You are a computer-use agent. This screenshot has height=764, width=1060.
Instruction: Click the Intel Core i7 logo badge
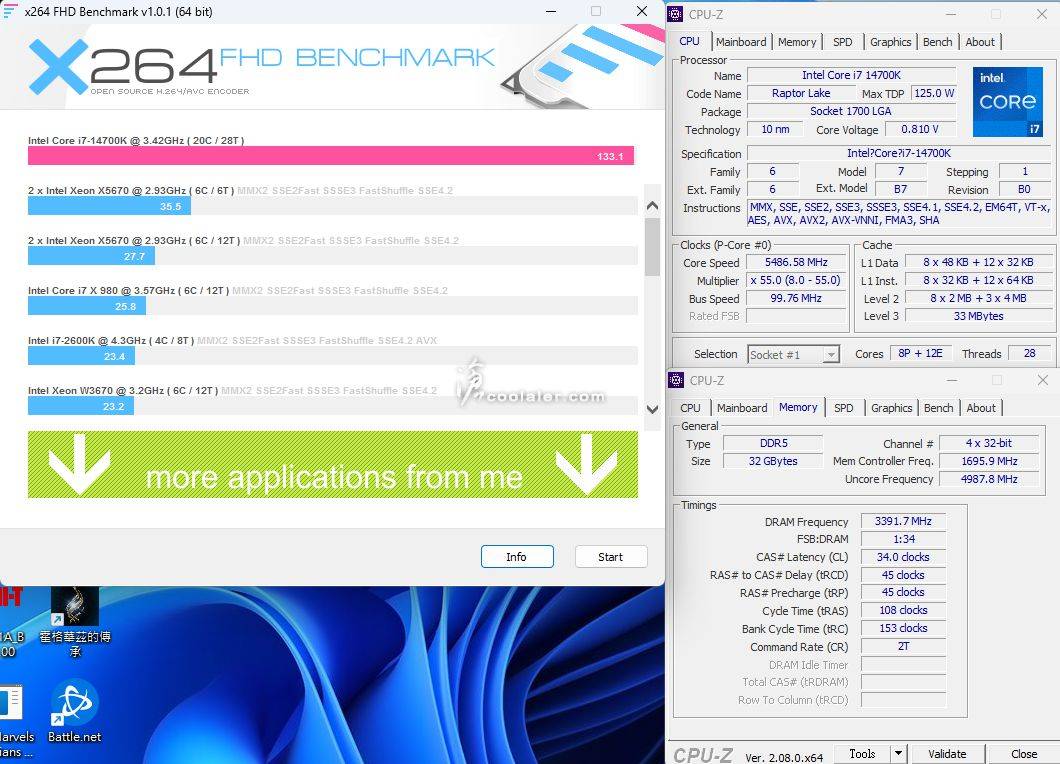[x=1007, y=101]
